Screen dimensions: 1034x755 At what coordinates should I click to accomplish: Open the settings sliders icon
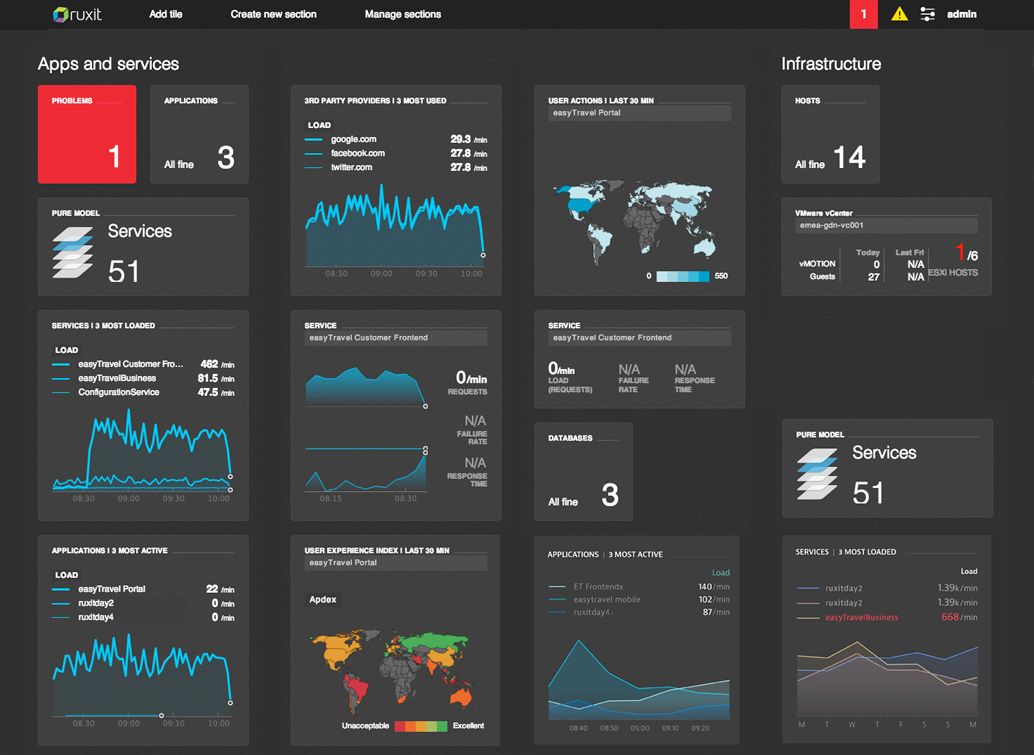(x=927, y=14)
